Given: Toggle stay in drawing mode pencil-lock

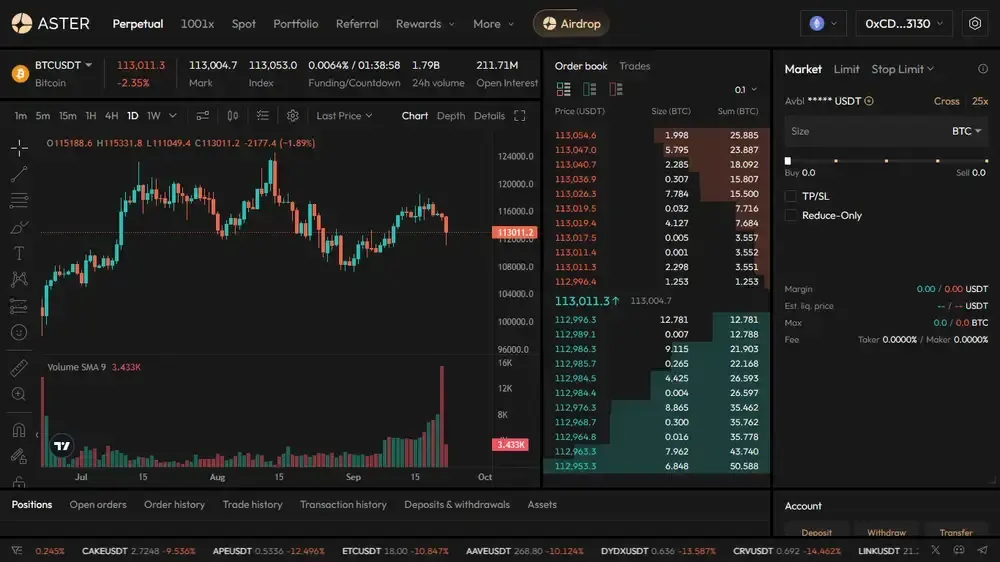Looking at the screenshot, I should 19,456.
